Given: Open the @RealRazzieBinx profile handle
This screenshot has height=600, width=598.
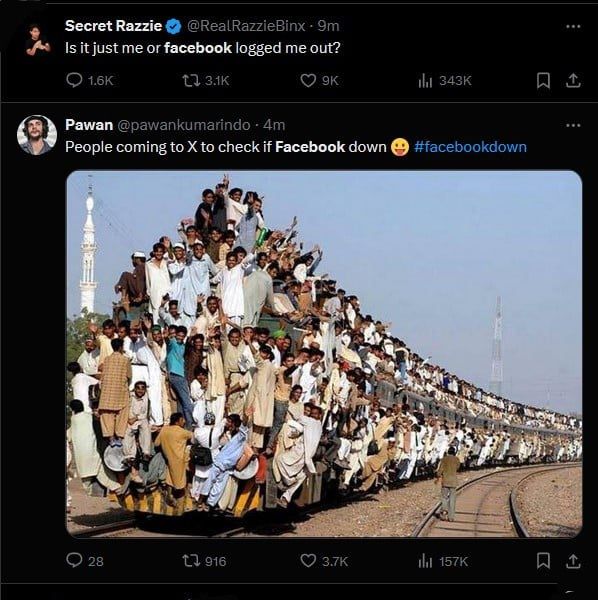Looking at the screenshot, I should [246, 26].
